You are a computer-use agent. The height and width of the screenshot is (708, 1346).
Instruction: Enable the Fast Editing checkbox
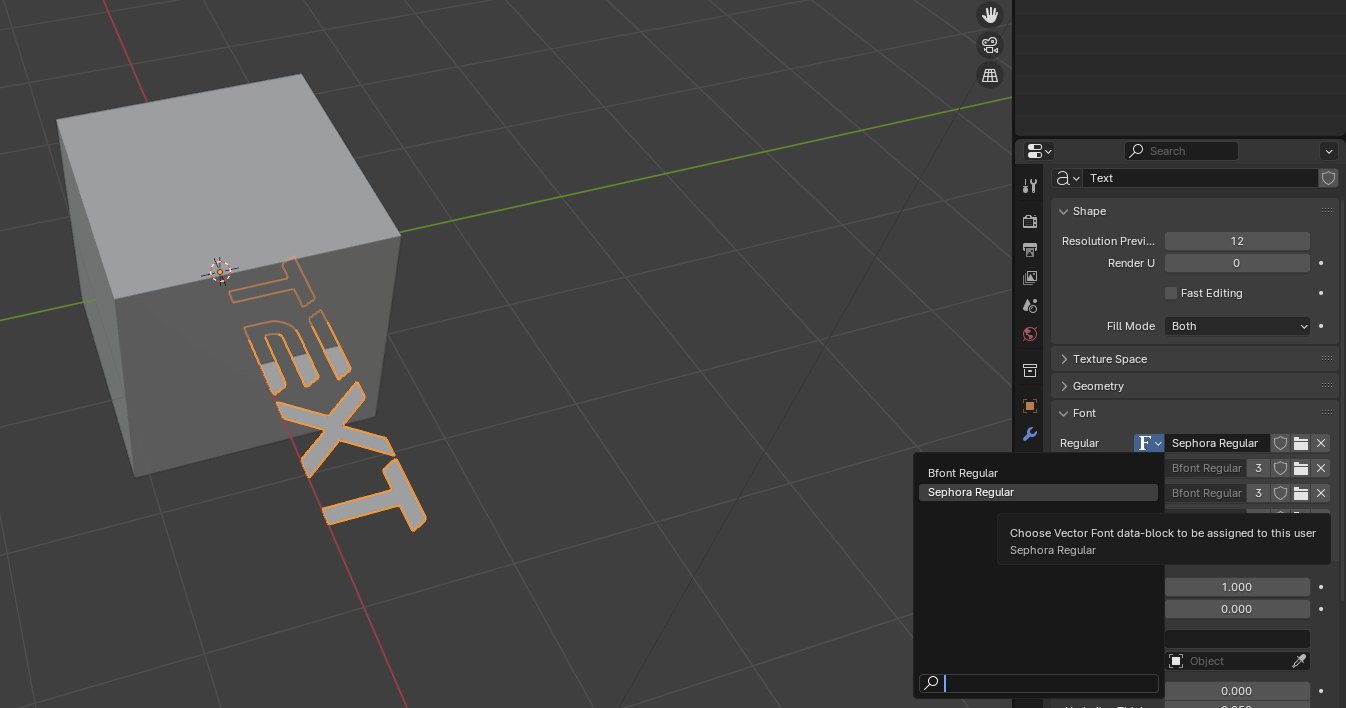(x=1171, y=293)
